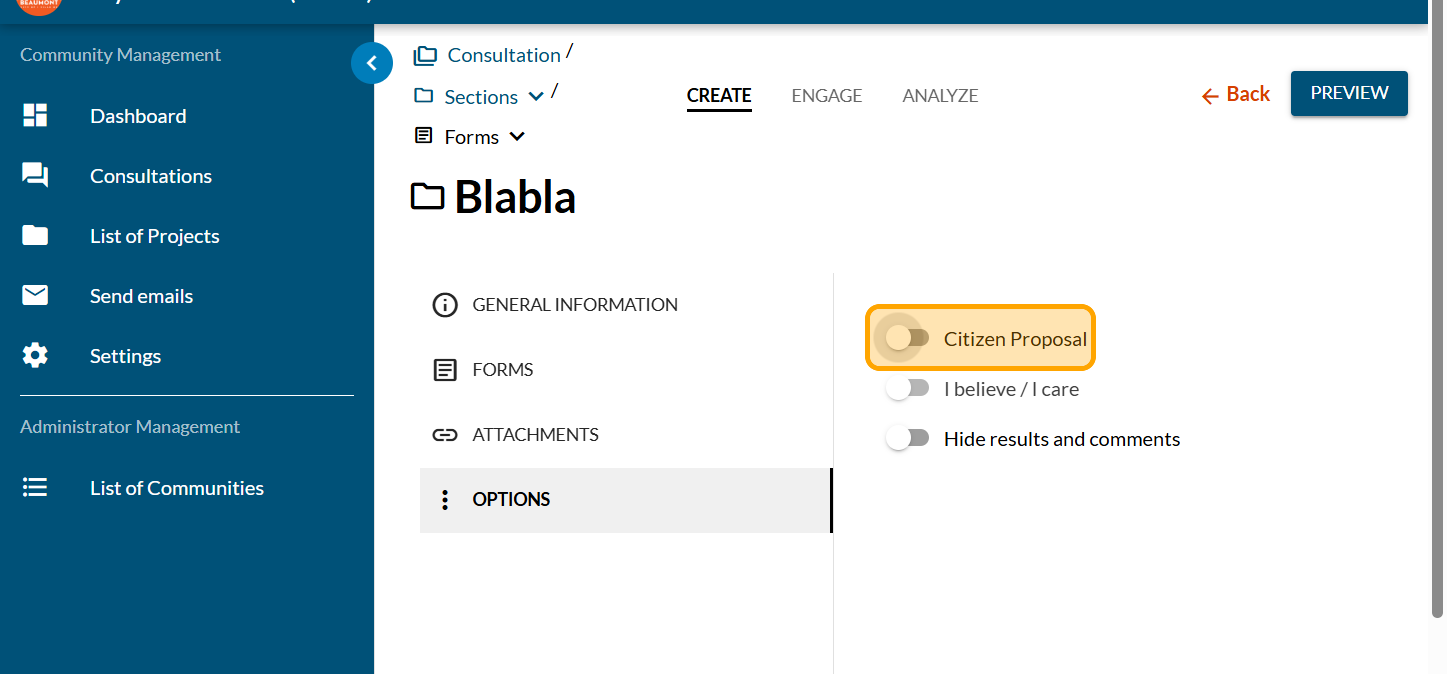
Task: Click the Settings gear icon
Action: [35, 356]
